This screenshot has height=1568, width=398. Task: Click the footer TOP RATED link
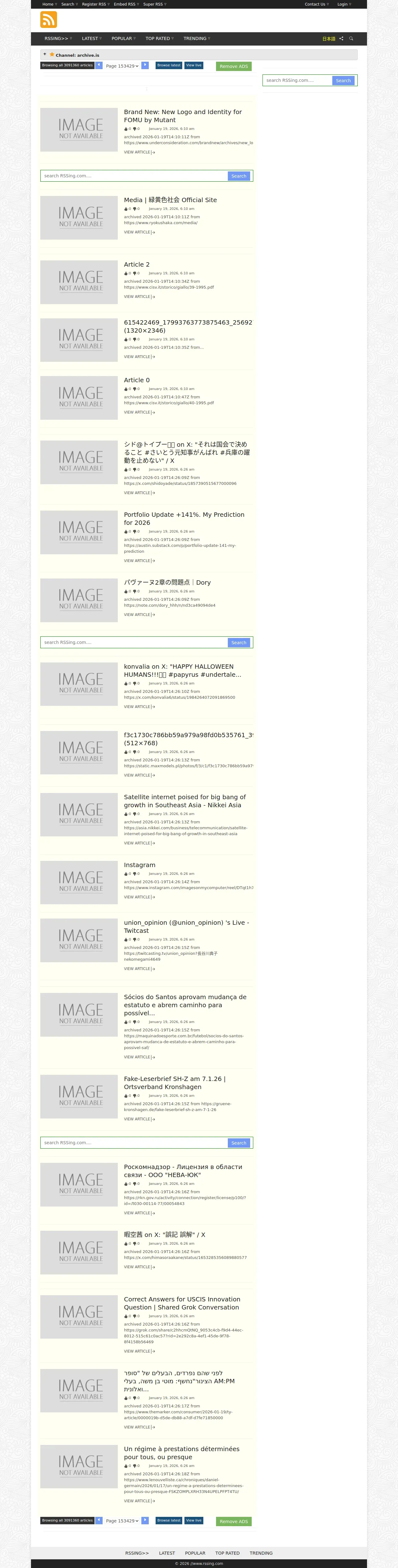click(228, 1553)
